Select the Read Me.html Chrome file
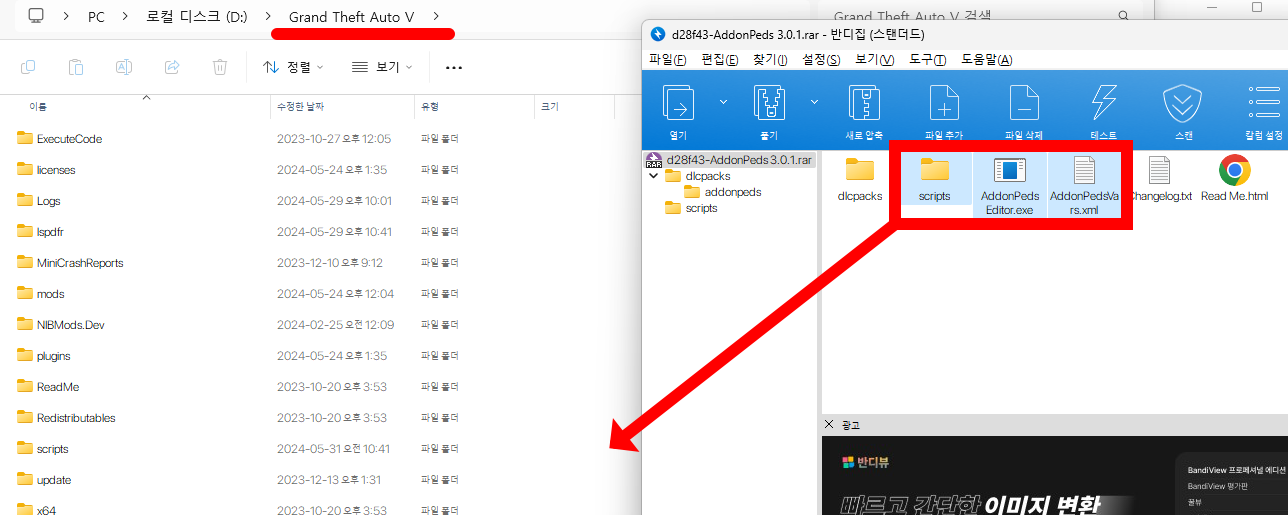The height and width of the screenshot is (515, 1288). pyautogui.click(x=1234, y=171)
